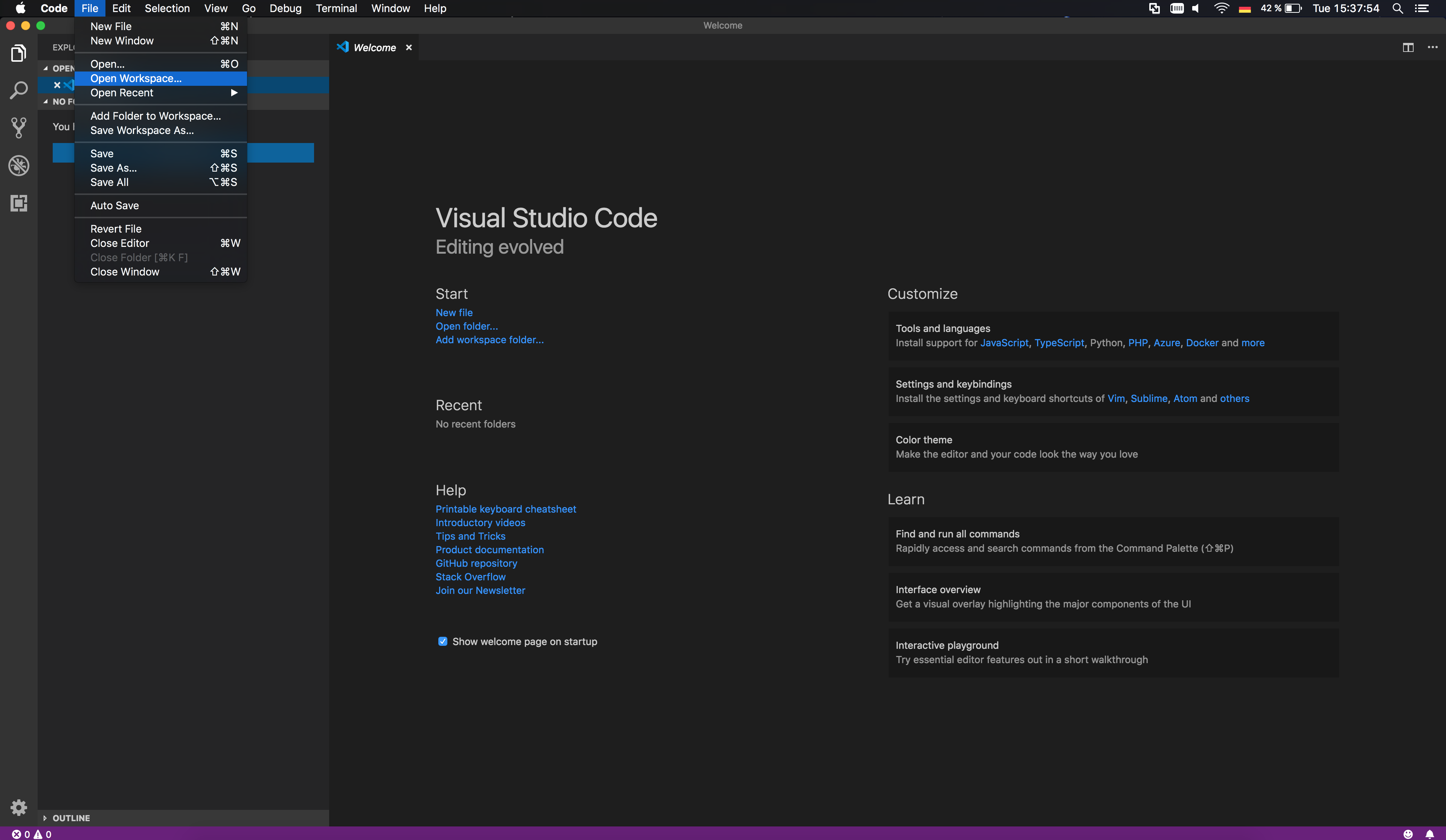Open the Search view icon

click(18, 91)
